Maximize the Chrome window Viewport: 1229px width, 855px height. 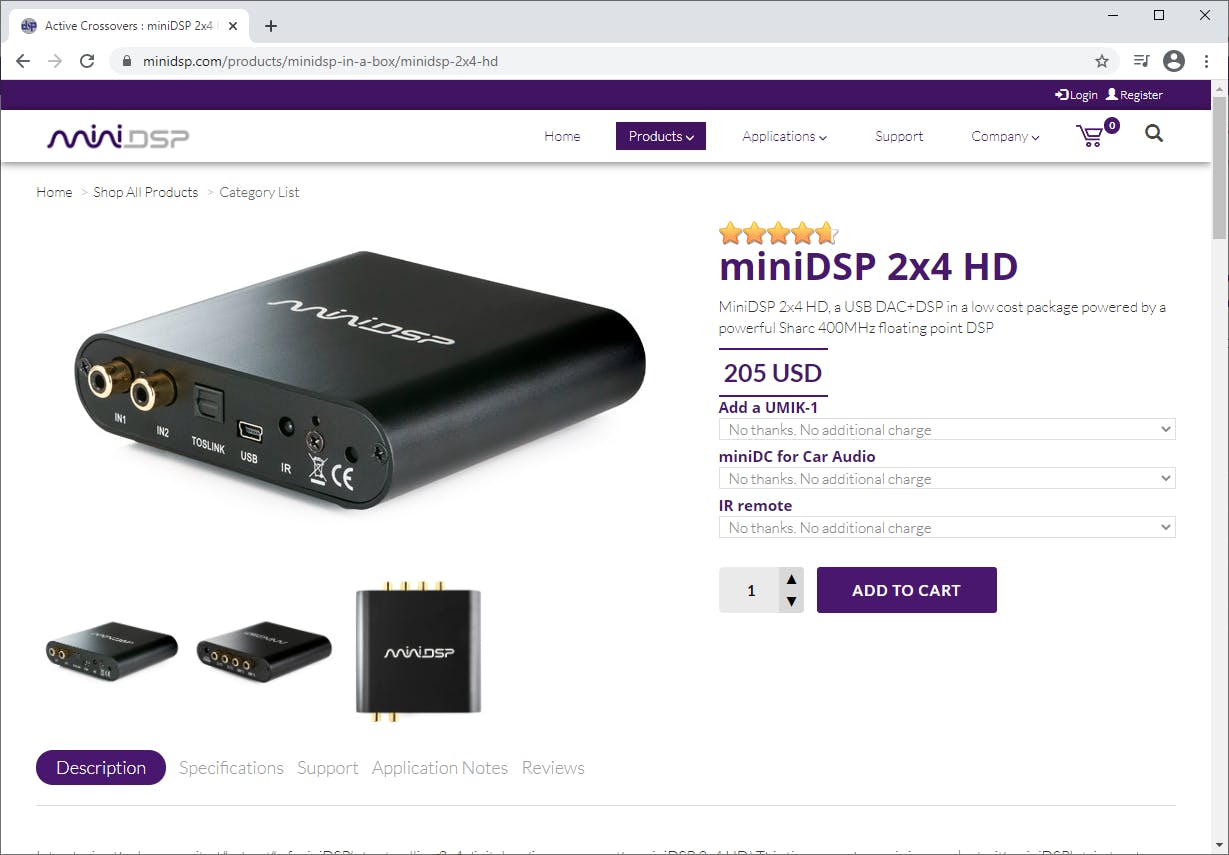click(1159, 15)
